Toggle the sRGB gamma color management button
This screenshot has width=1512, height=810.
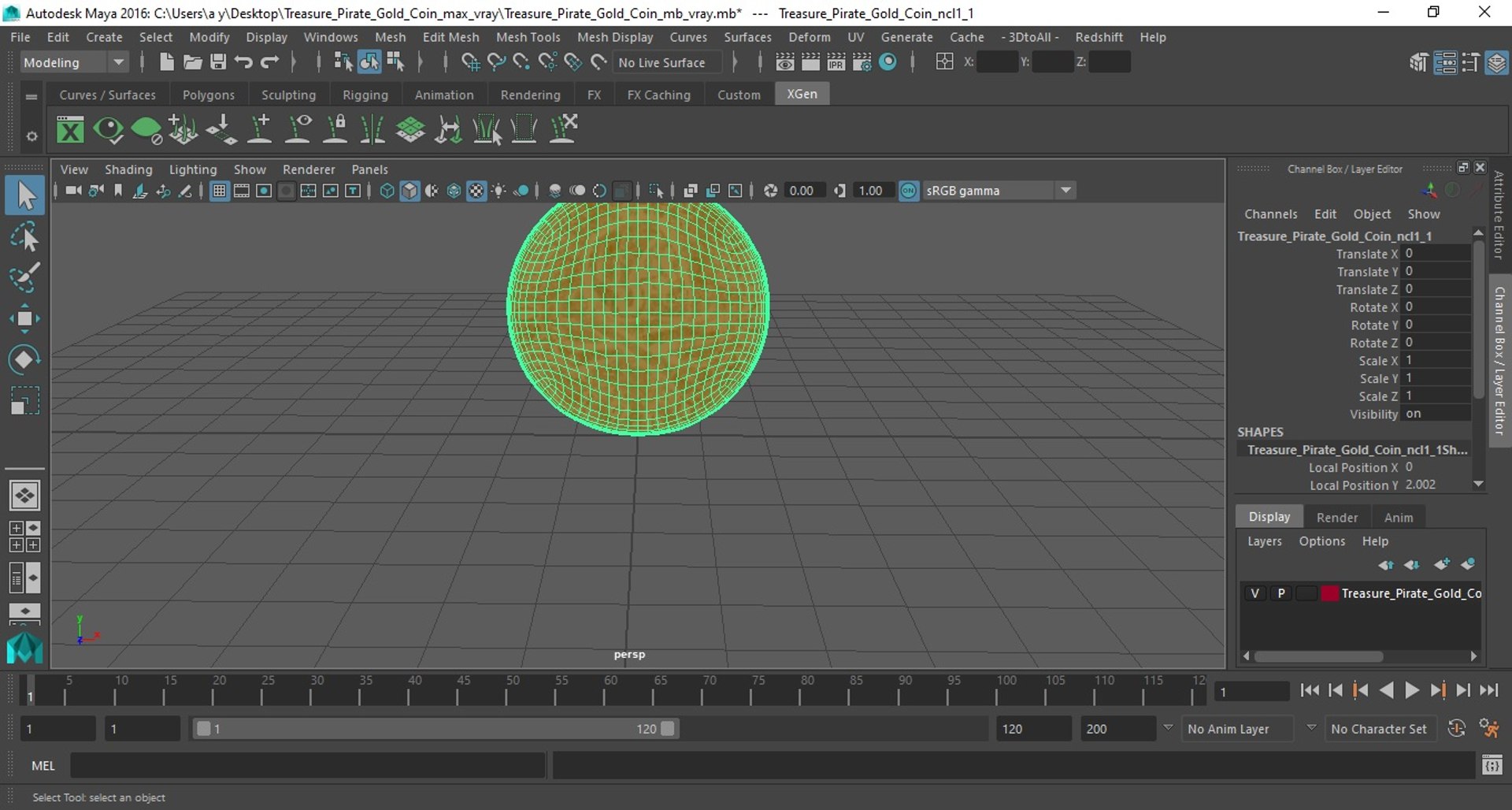[x=909, y=191]
